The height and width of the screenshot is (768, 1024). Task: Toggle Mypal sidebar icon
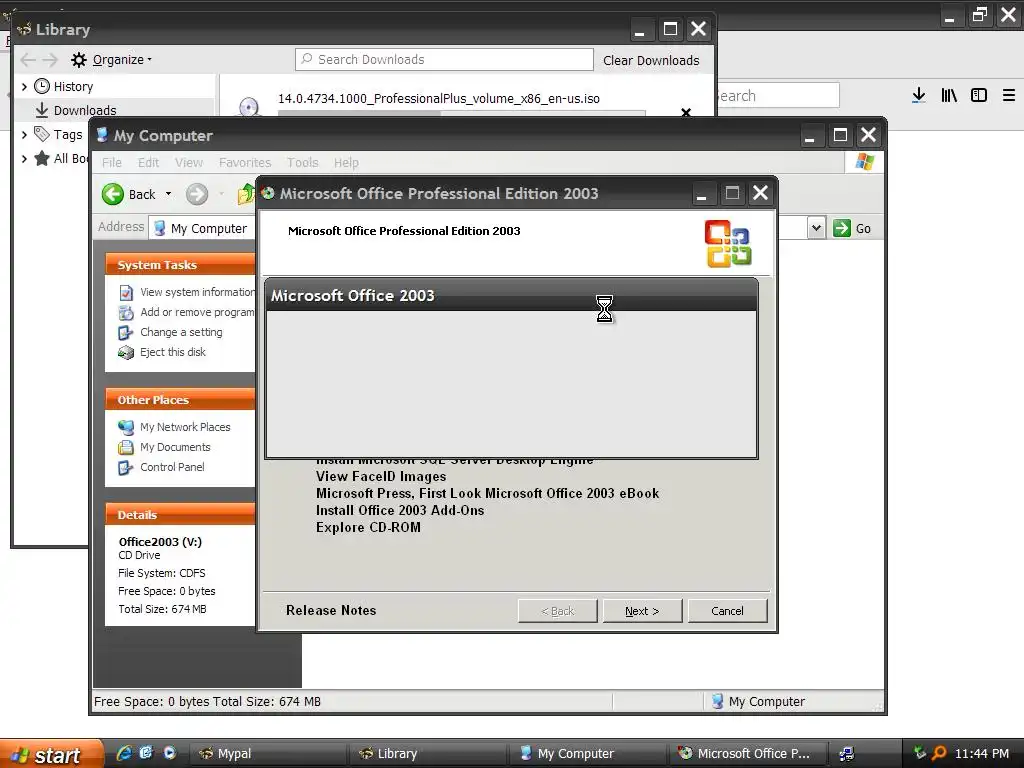(x=979, y=95)
